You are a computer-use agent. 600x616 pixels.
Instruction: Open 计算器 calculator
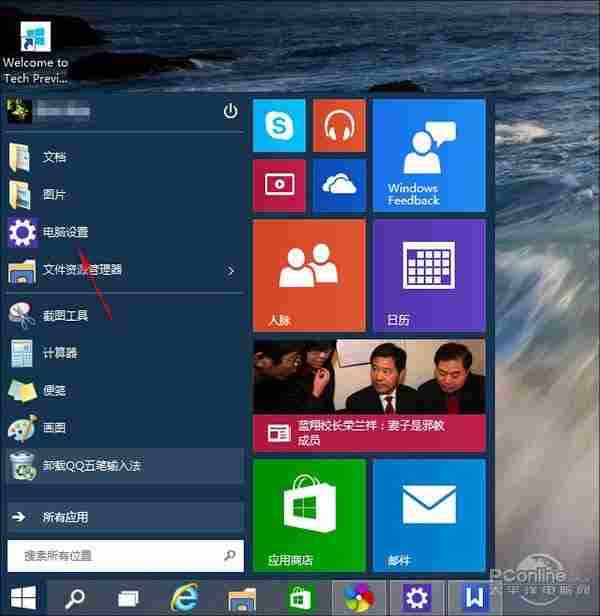click(59, 353)
